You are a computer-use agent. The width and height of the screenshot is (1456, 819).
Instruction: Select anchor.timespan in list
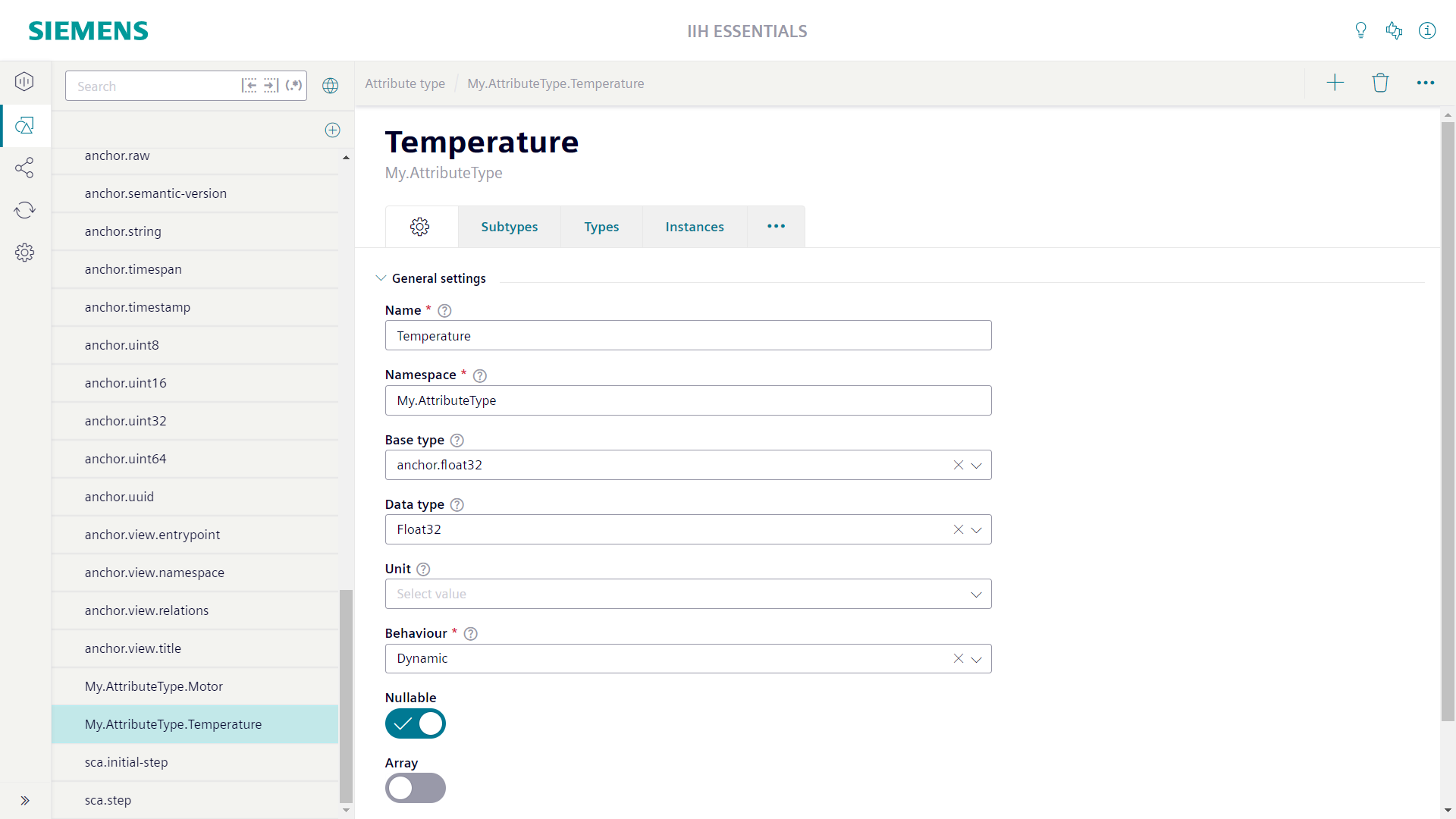195,269
